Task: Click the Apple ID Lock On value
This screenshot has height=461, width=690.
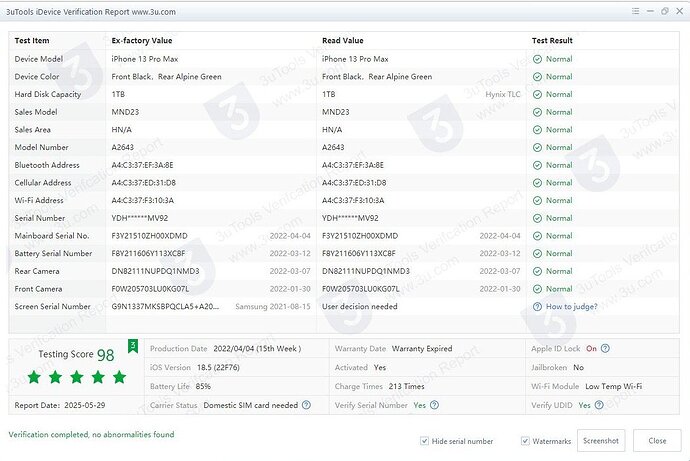Action: [591, 348]
